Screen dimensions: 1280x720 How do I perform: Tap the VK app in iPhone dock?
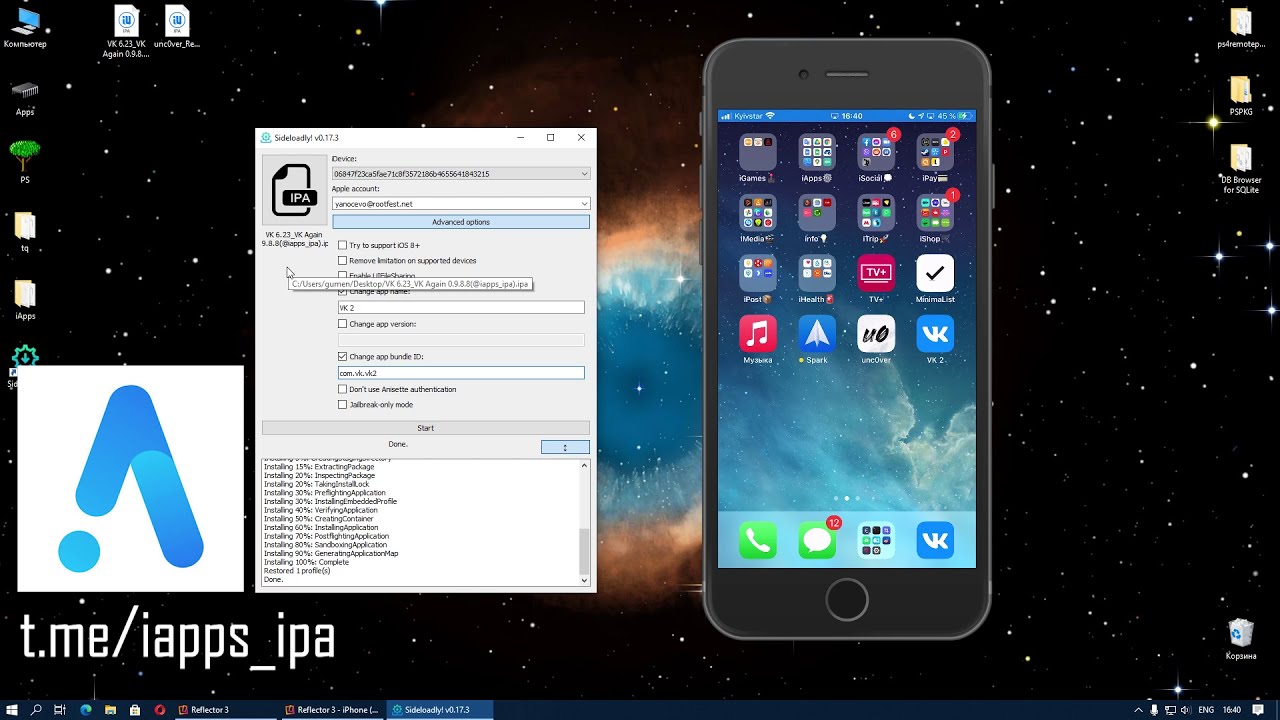pos(935,540)
